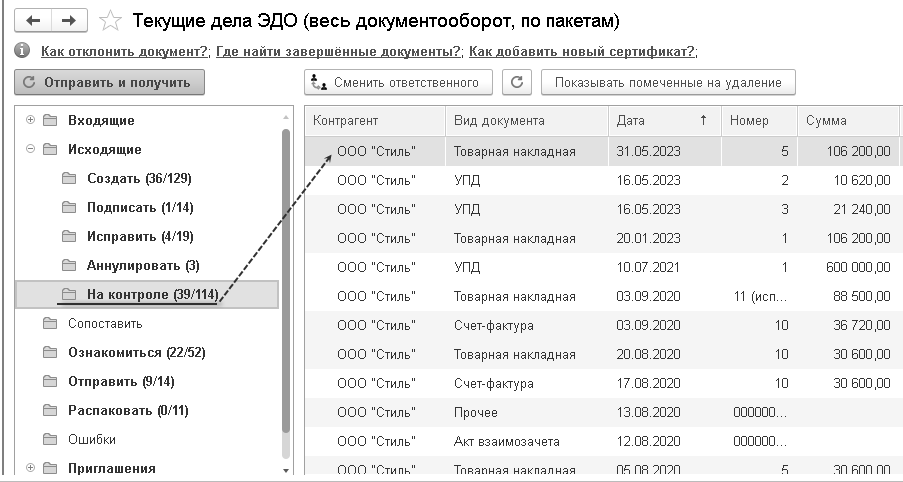This screenshot has width=903, height=482.
Task: Click scroll up arrow of folder tree
Action: [x=286, y=117]
